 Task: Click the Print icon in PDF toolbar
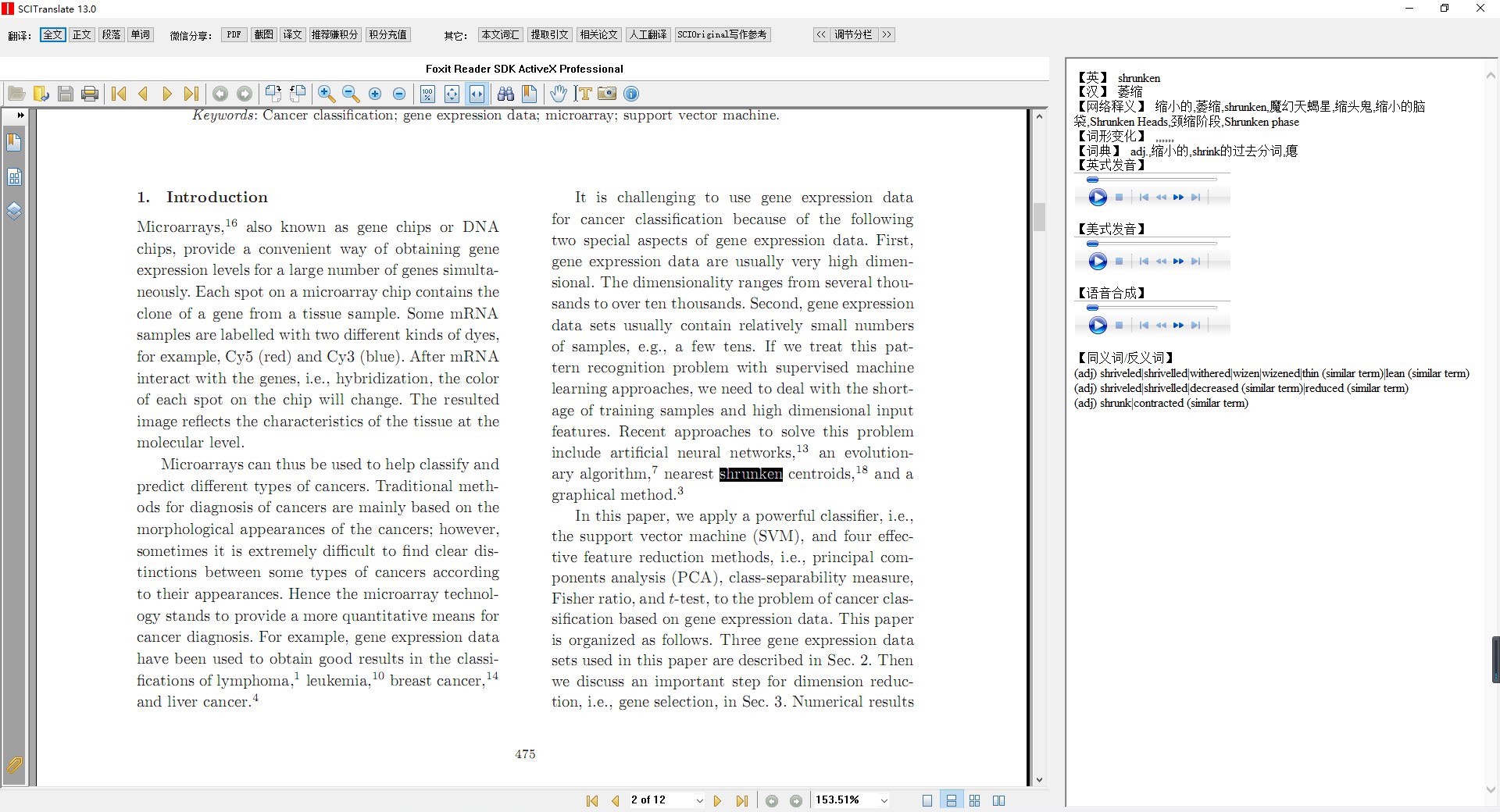[x=90, y=94]
